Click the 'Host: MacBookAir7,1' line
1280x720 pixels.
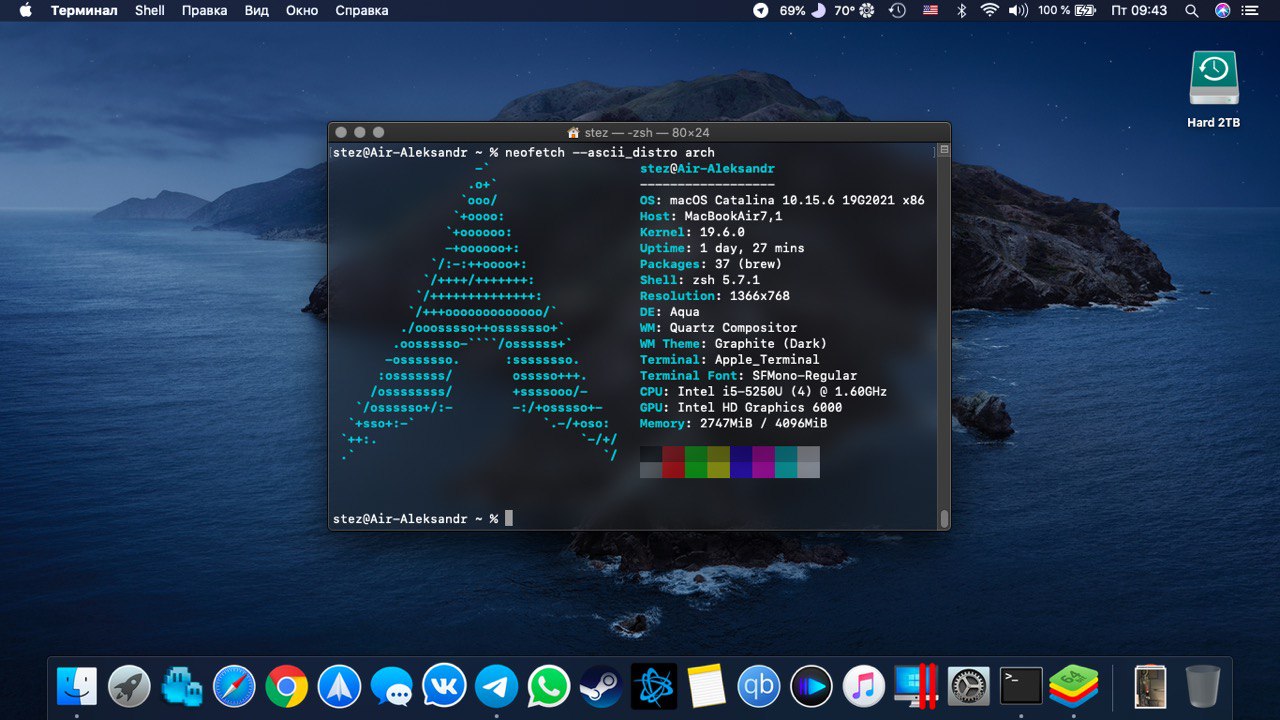tap(711, 216)
